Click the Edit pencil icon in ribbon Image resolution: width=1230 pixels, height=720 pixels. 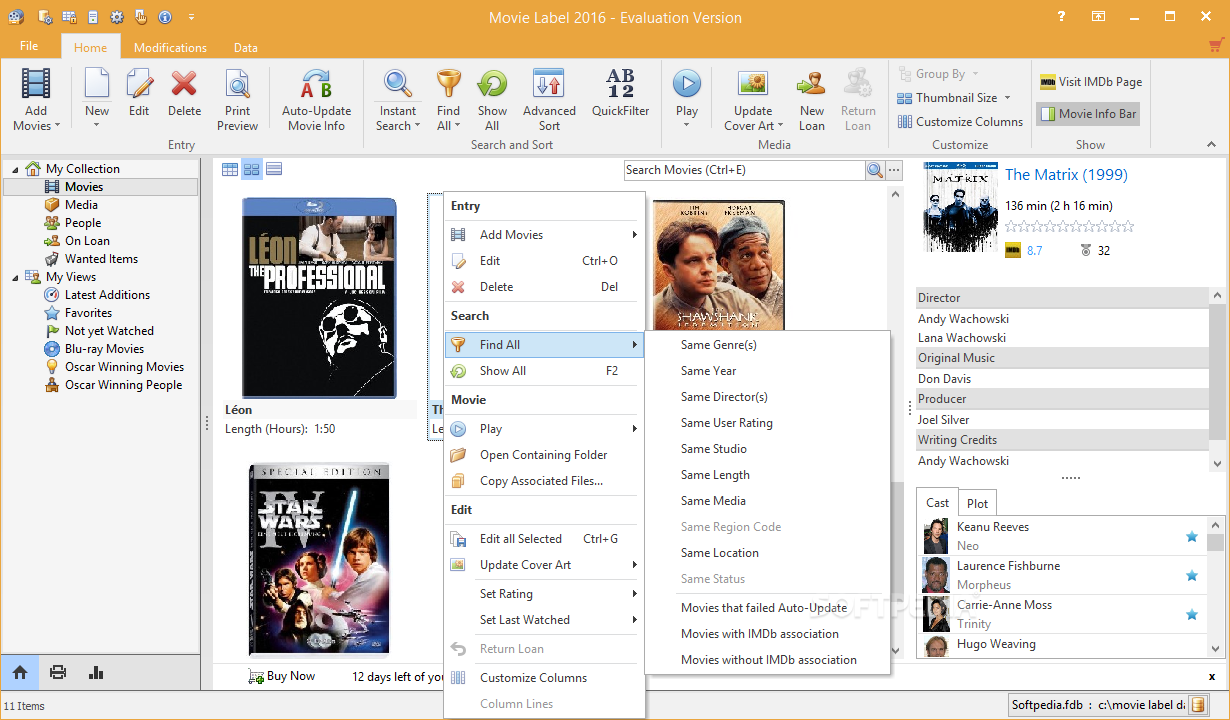click(139, 84)
